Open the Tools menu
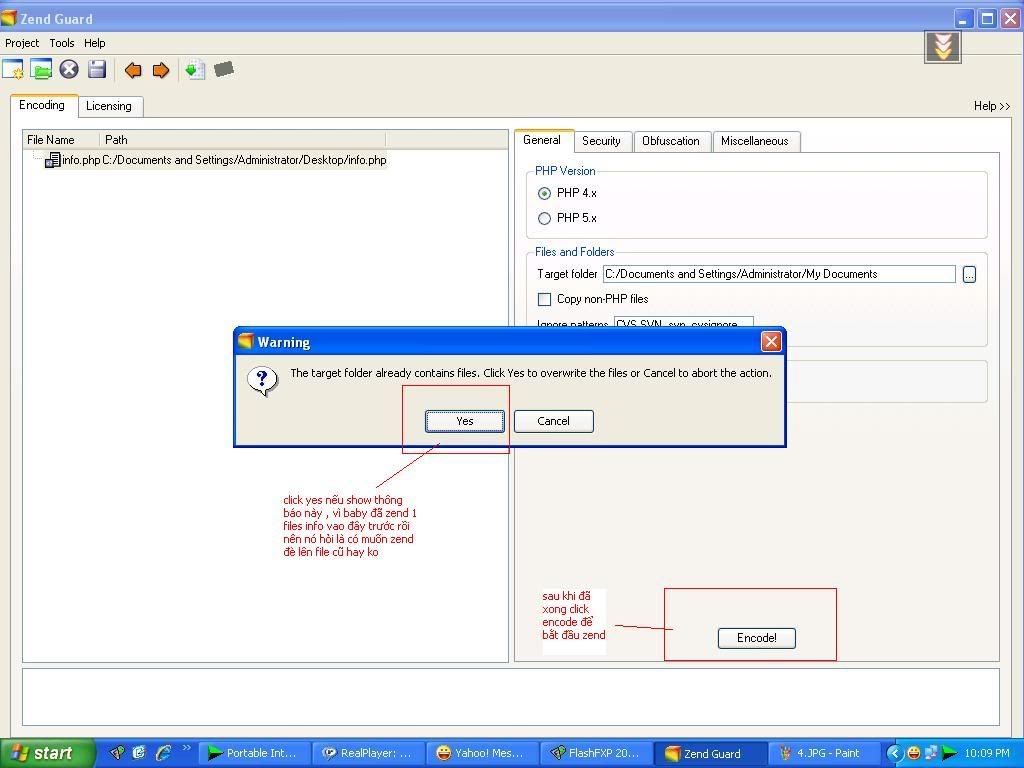This screenshot has width=1024, height=768. [62, 43]
